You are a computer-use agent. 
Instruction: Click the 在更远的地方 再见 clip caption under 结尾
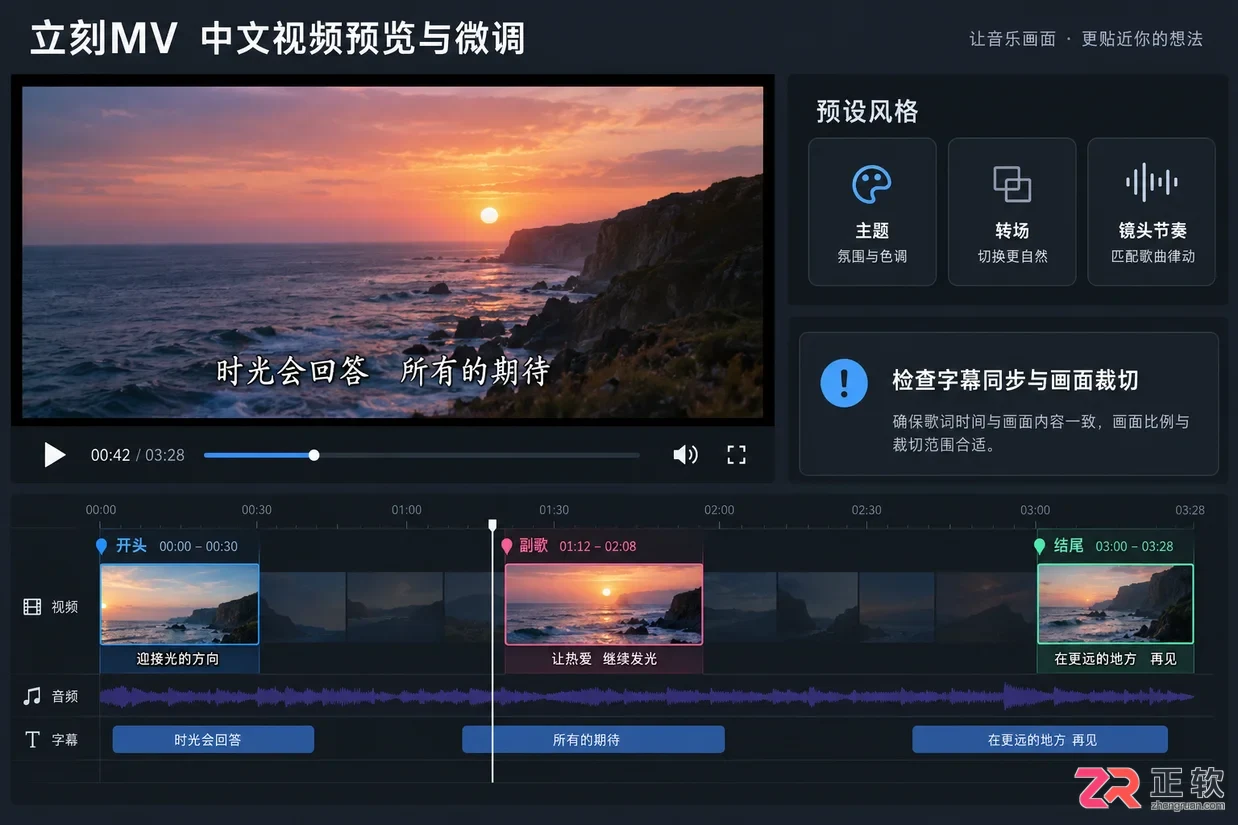pos(1115,659)
